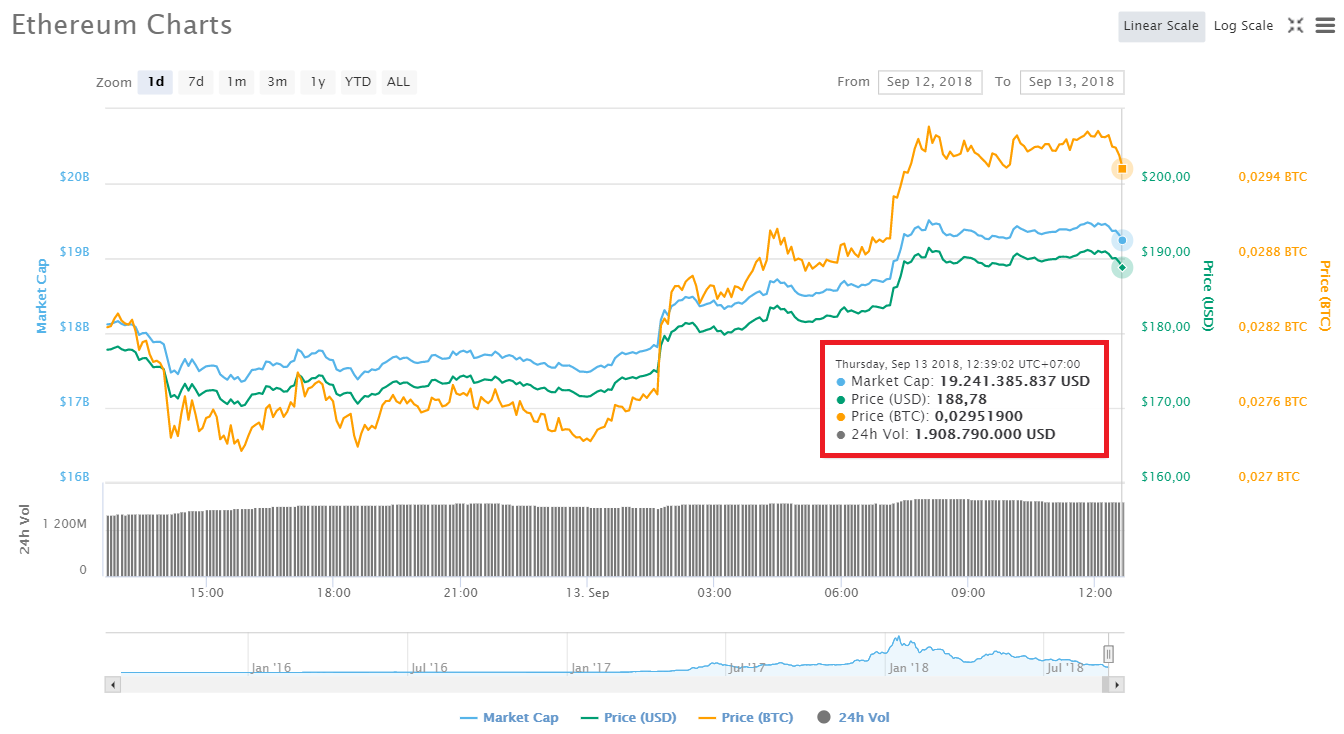
Task: Toggle 24h Vol series in legend
Action: (x=853, y=718)
